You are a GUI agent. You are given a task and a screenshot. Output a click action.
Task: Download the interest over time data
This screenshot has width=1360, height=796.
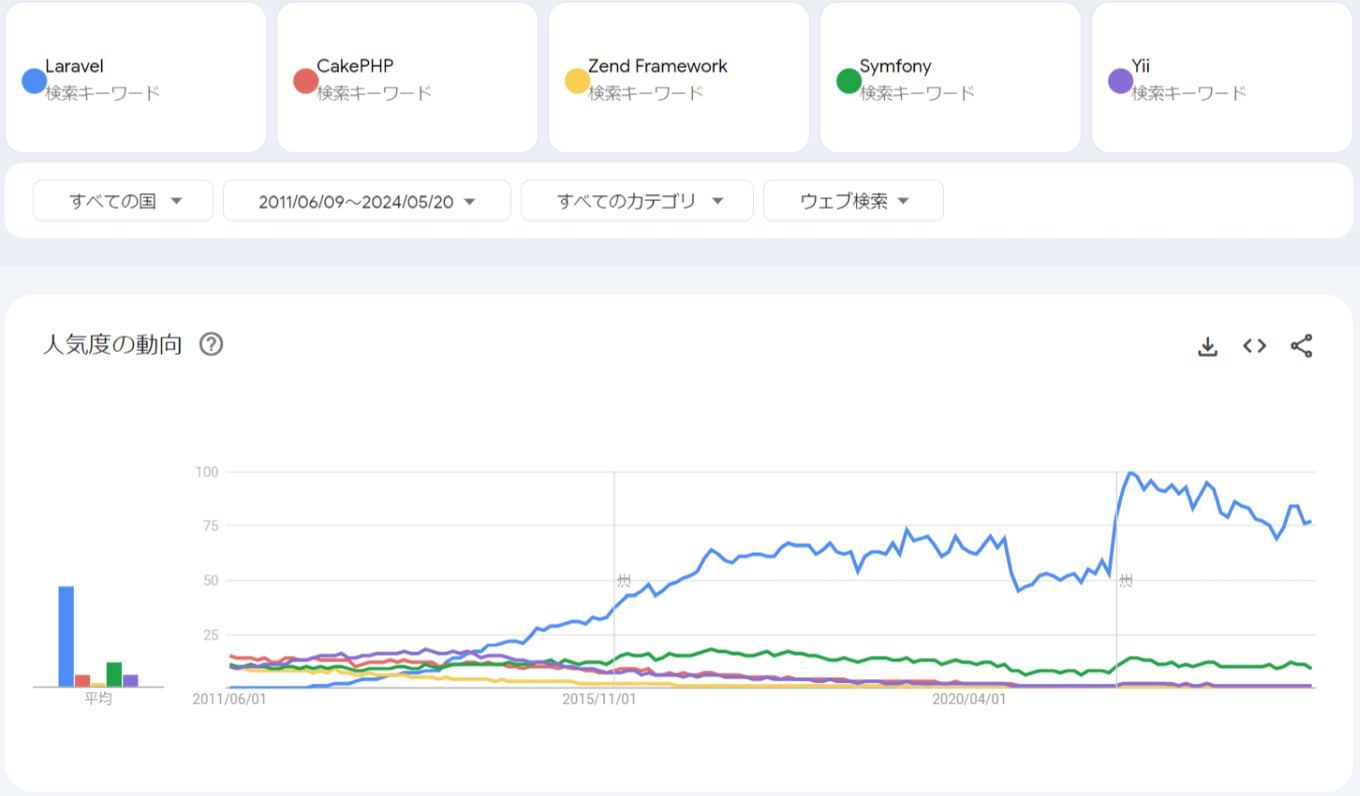pos(1208,346)
